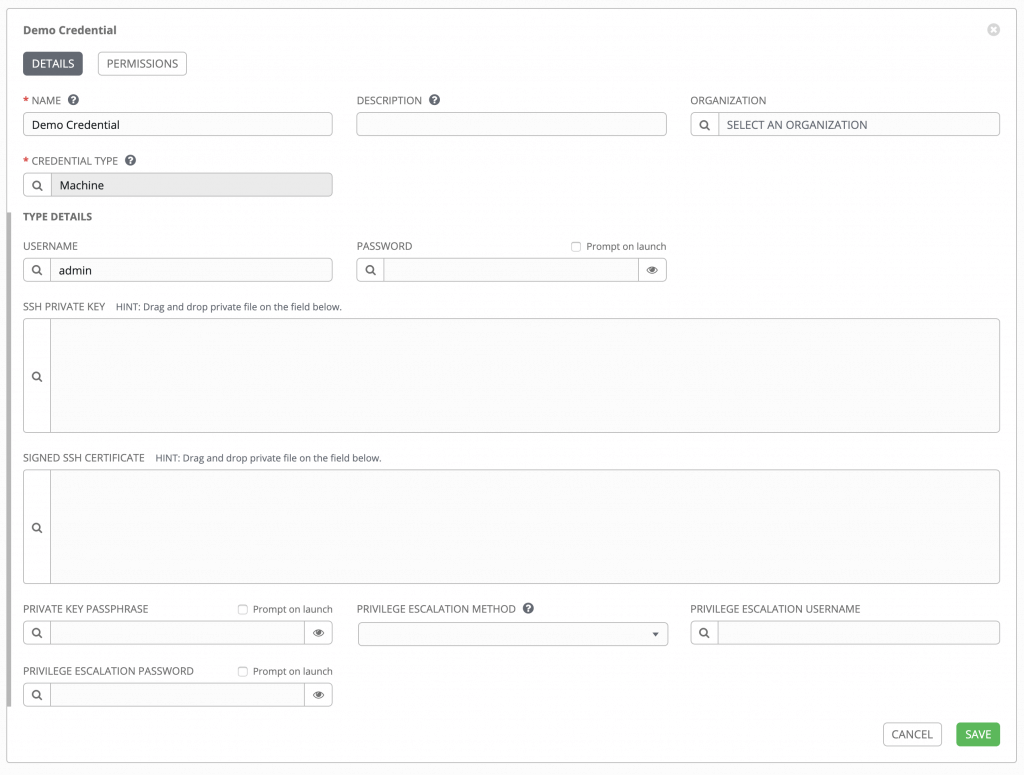1024x775 pixels.
Task: Click the Privilege Escalation Method help icon
Action: pyautogui.click(x=528, y=609)
